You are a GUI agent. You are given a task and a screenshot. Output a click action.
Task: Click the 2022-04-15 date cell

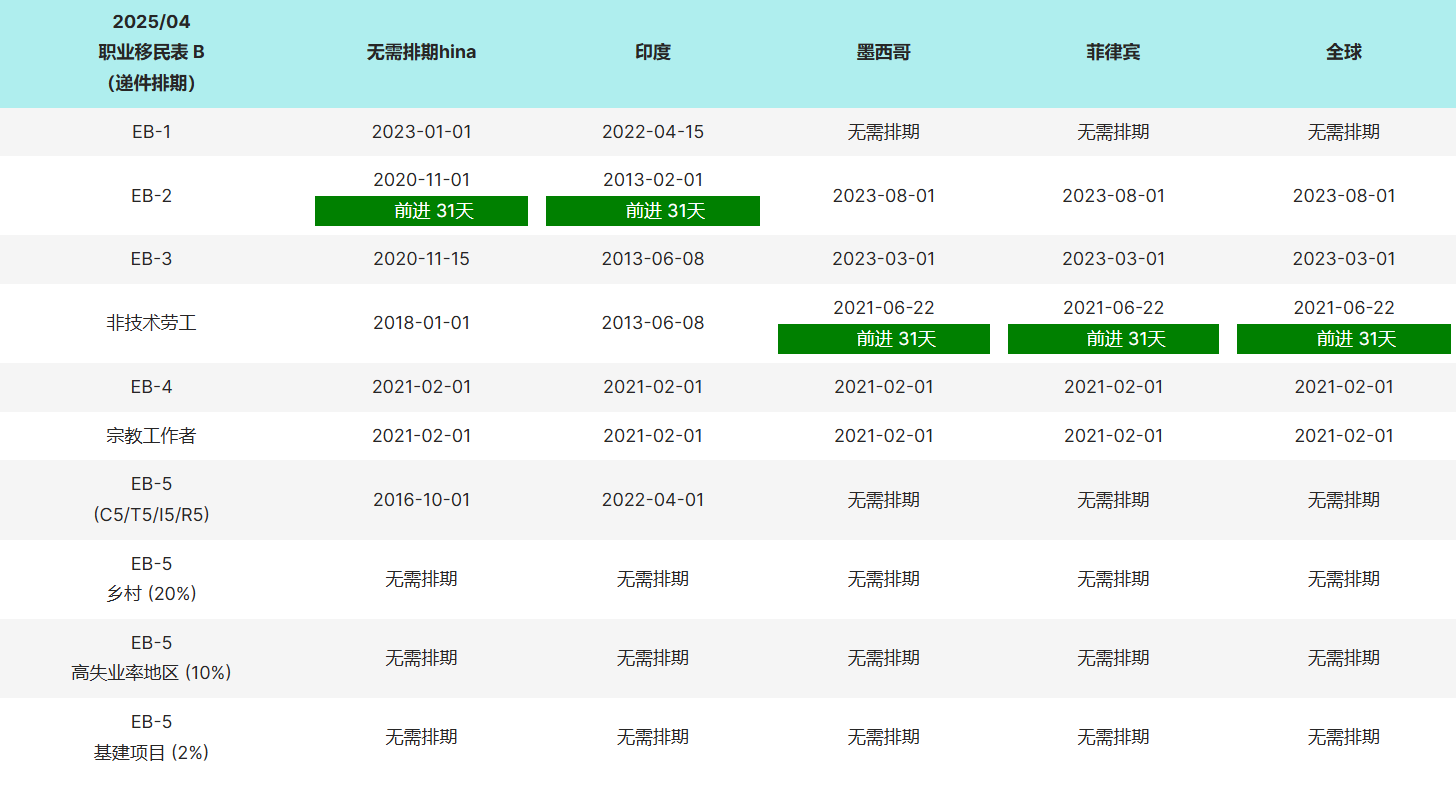[x=653, y=131]
